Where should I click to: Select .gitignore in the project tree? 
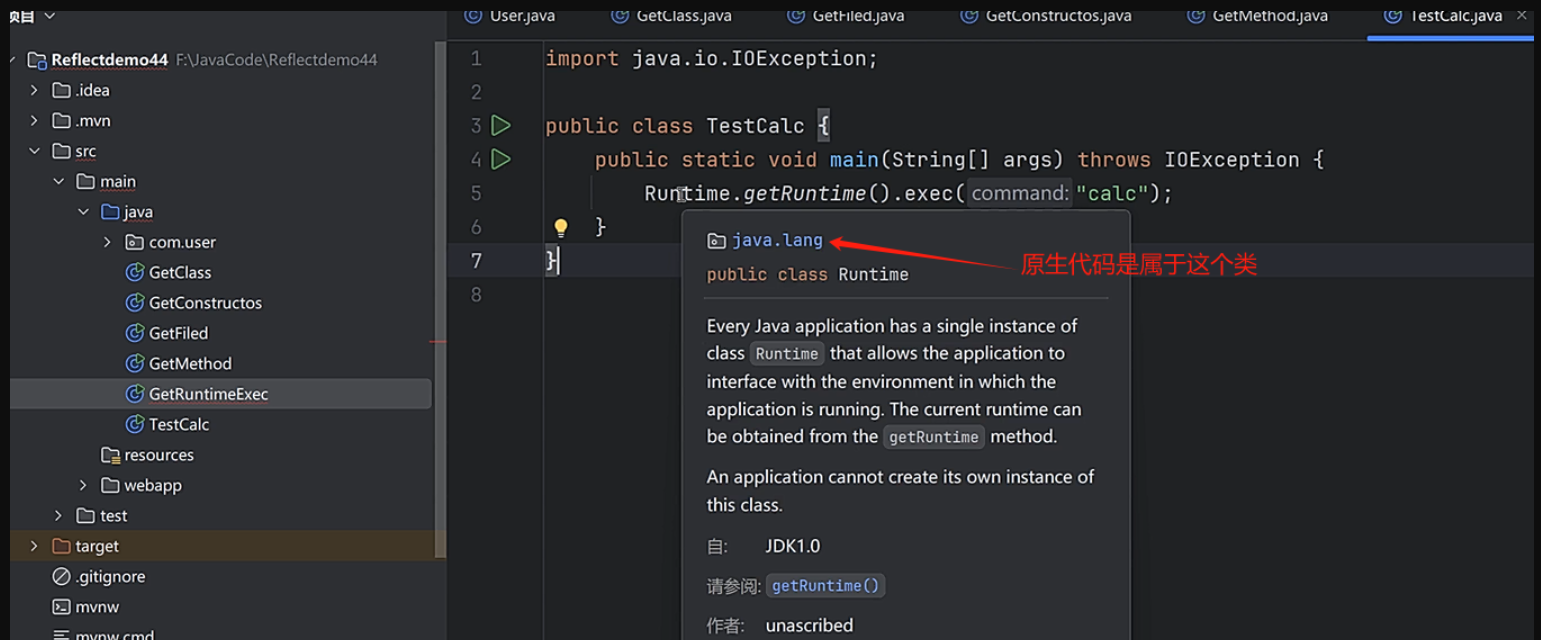tap(110, 576)
